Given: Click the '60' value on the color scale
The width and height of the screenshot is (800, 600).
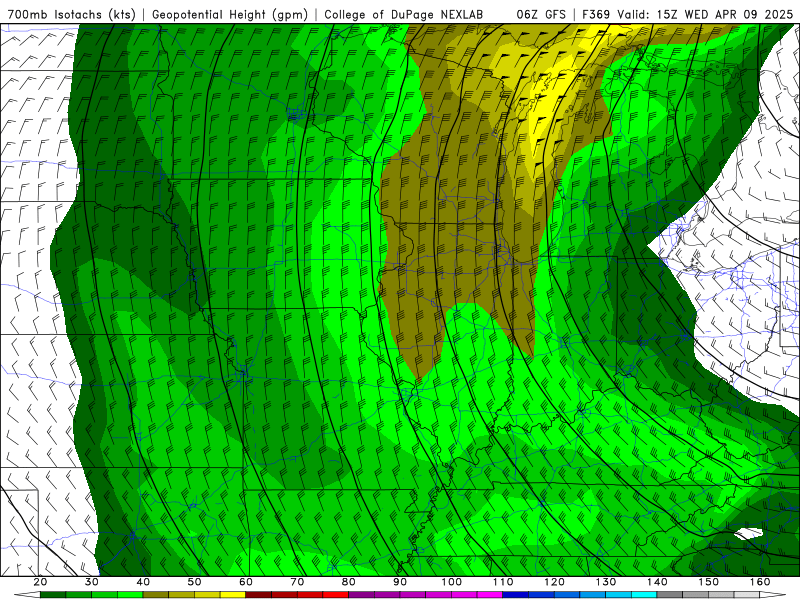Looking at the screenshot, I should (x=246, y=582).
